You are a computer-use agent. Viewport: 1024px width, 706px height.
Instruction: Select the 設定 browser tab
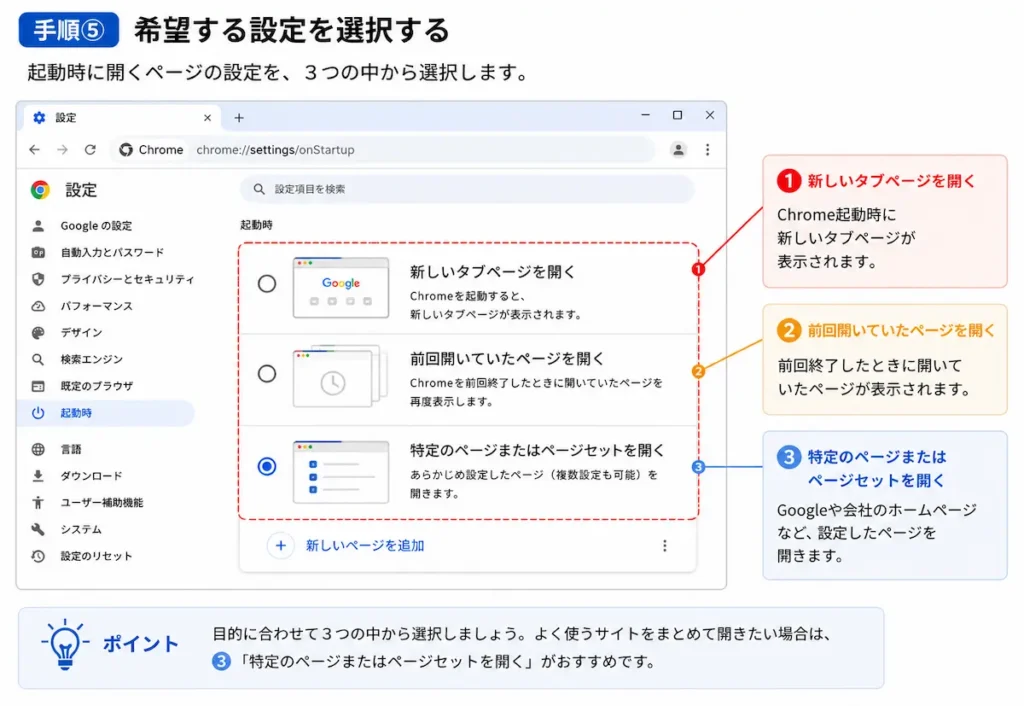(x=123, y=118)
